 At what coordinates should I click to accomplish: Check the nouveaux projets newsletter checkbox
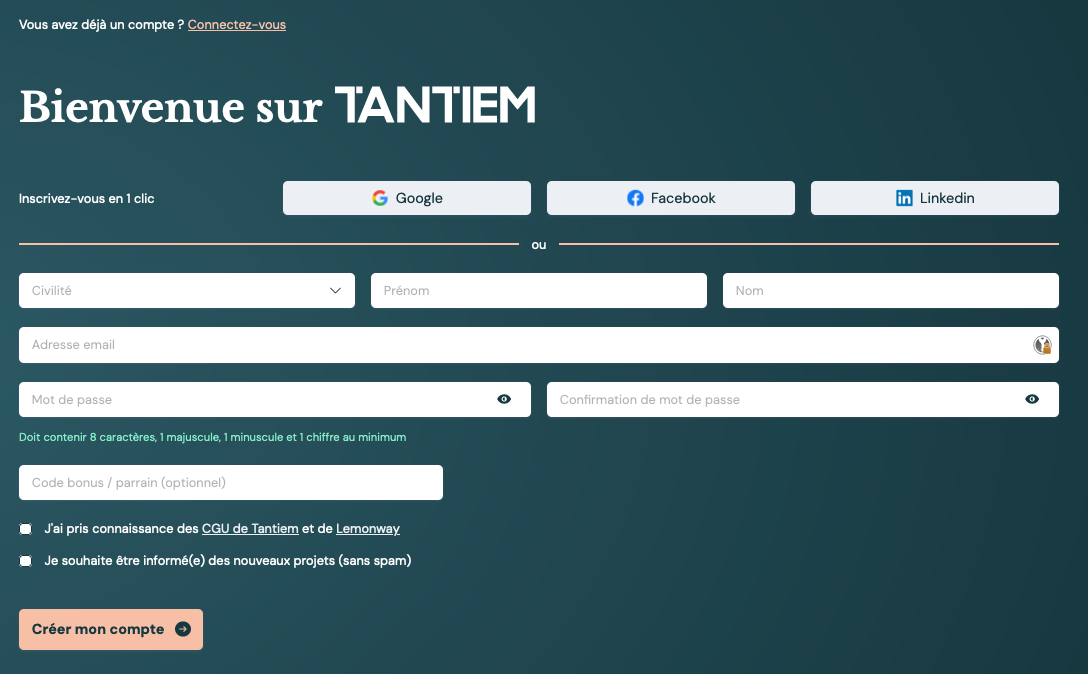26,561
